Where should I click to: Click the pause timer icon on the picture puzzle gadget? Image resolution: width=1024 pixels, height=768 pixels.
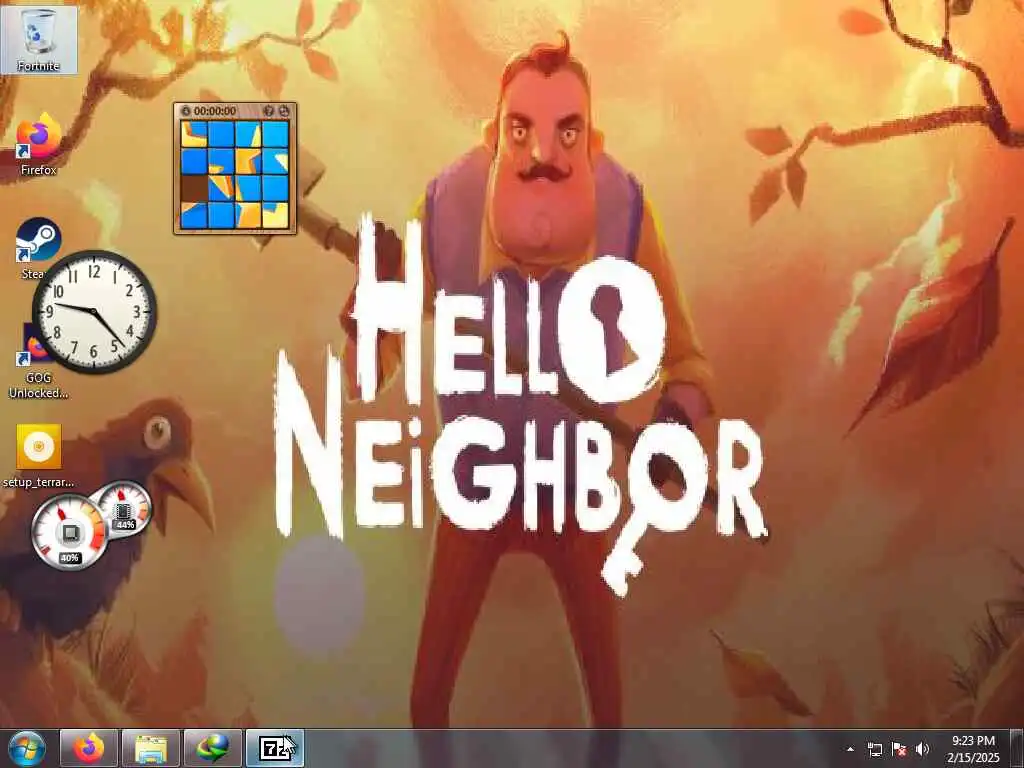click(x=185, y=112)
